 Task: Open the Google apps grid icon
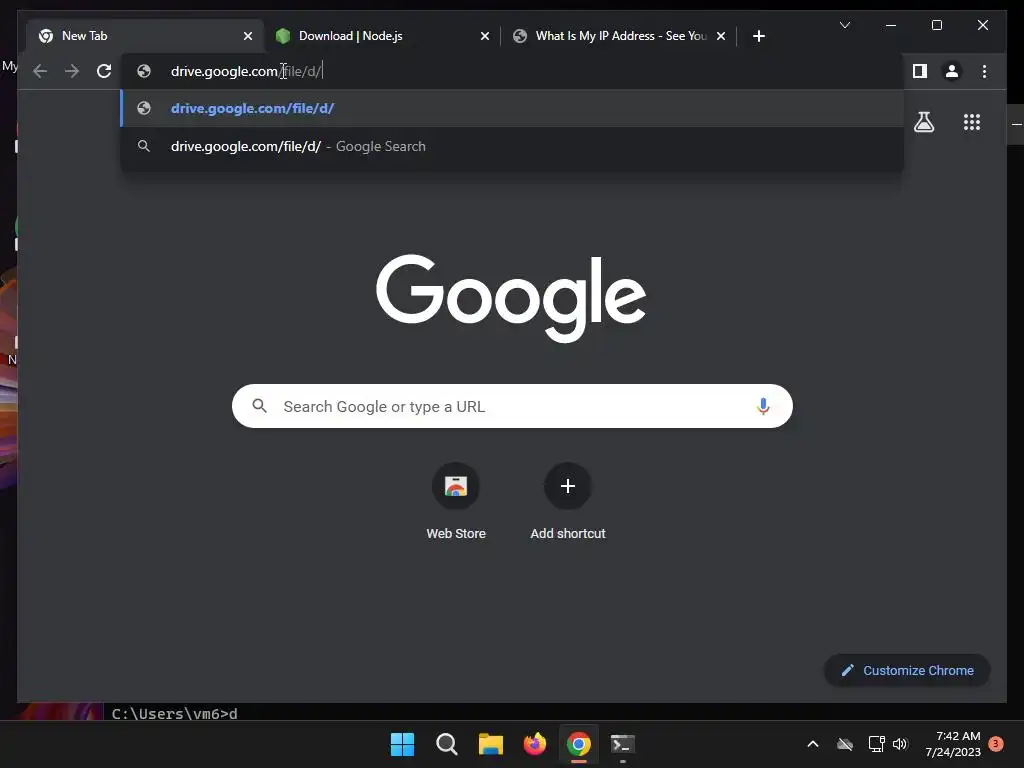point(972,122)
